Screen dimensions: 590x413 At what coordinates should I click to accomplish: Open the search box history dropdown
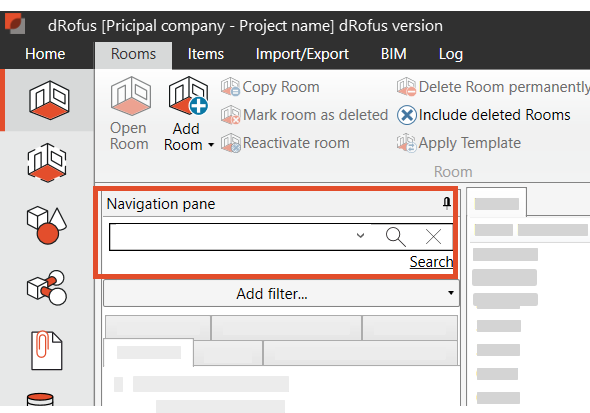click(360, 236)
